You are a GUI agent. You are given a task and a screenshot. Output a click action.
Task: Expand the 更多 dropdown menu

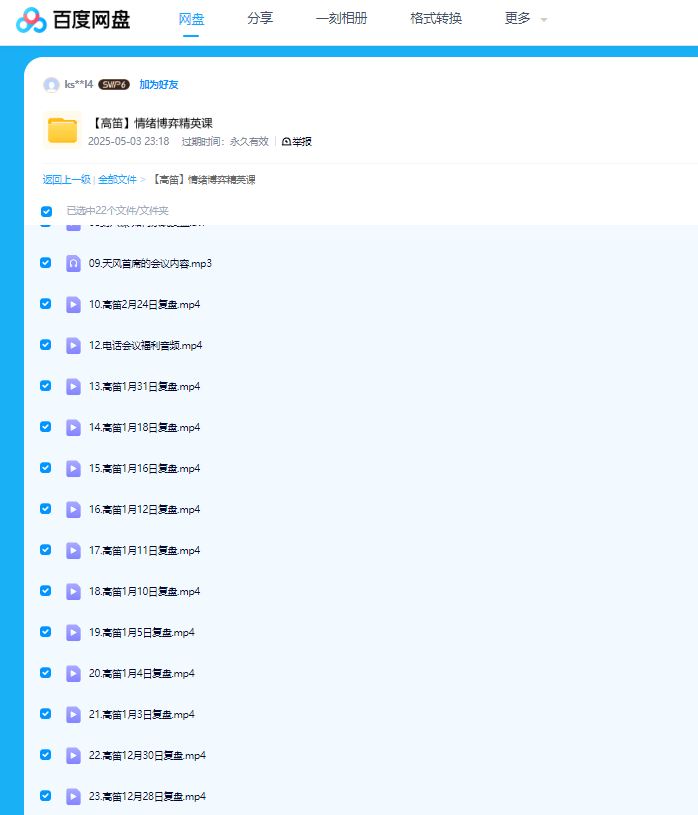pos(525,19)
